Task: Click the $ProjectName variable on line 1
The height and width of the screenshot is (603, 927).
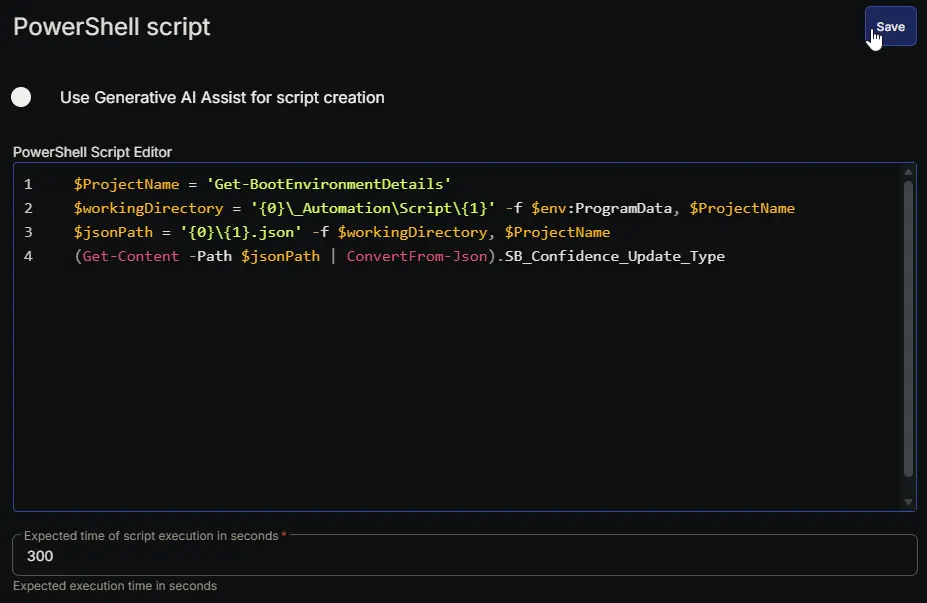Action: click(x=127, y=184)
